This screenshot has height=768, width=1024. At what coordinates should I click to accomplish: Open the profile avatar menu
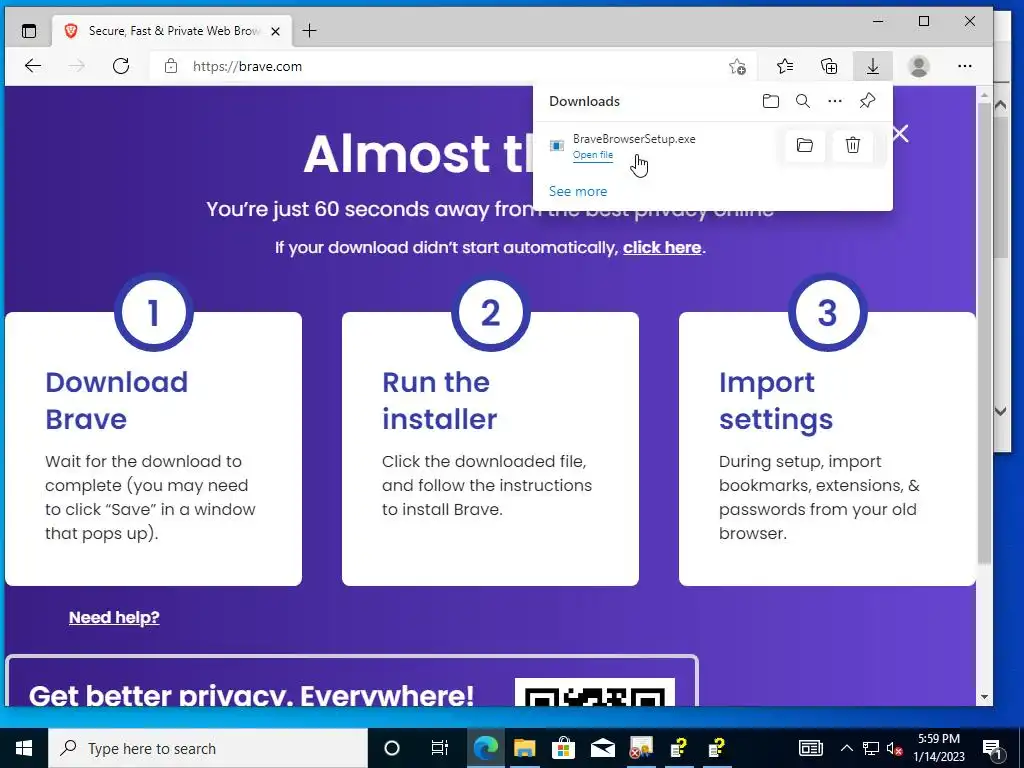pyautogui.click(x=919, y=66)
